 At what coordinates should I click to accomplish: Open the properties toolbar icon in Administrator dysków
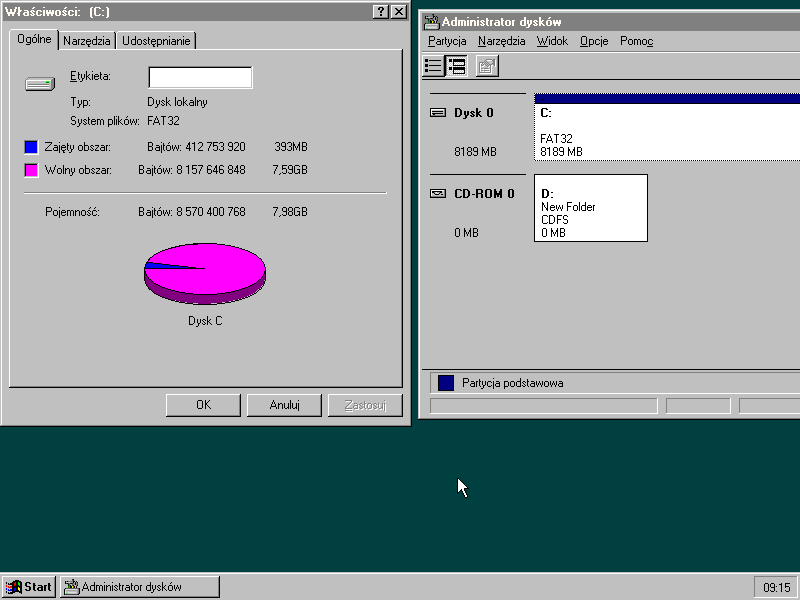487,66
